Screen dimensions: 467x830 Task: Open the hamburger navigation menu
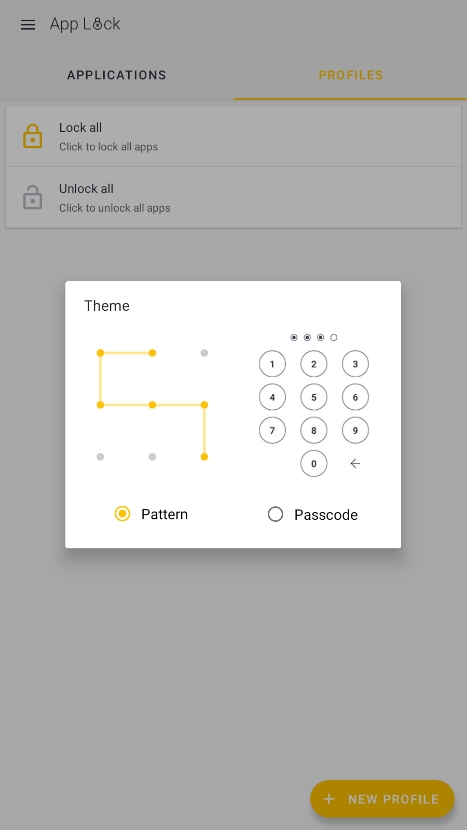click(28, 25)
